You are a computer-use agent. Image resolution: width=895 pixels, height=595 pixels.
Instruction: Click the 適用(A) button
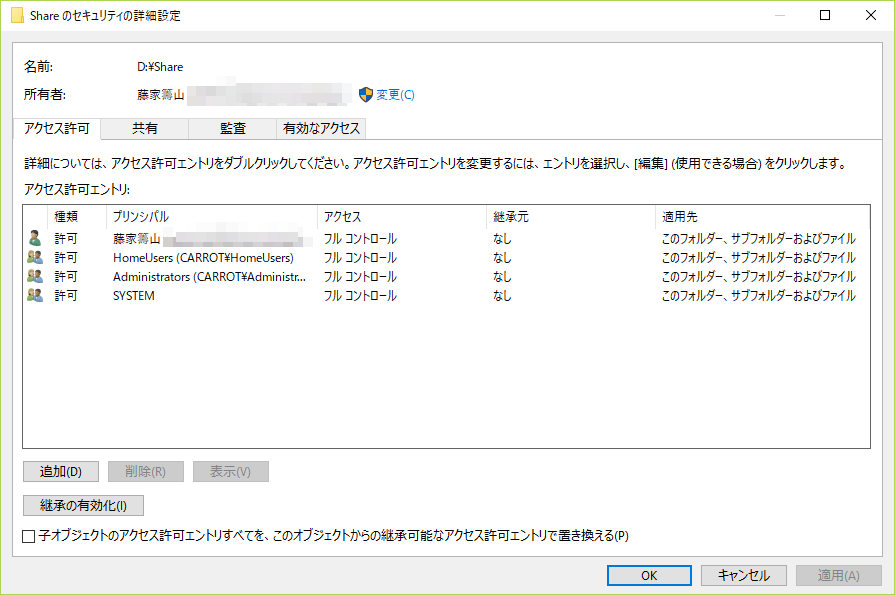tap(836, 575)
